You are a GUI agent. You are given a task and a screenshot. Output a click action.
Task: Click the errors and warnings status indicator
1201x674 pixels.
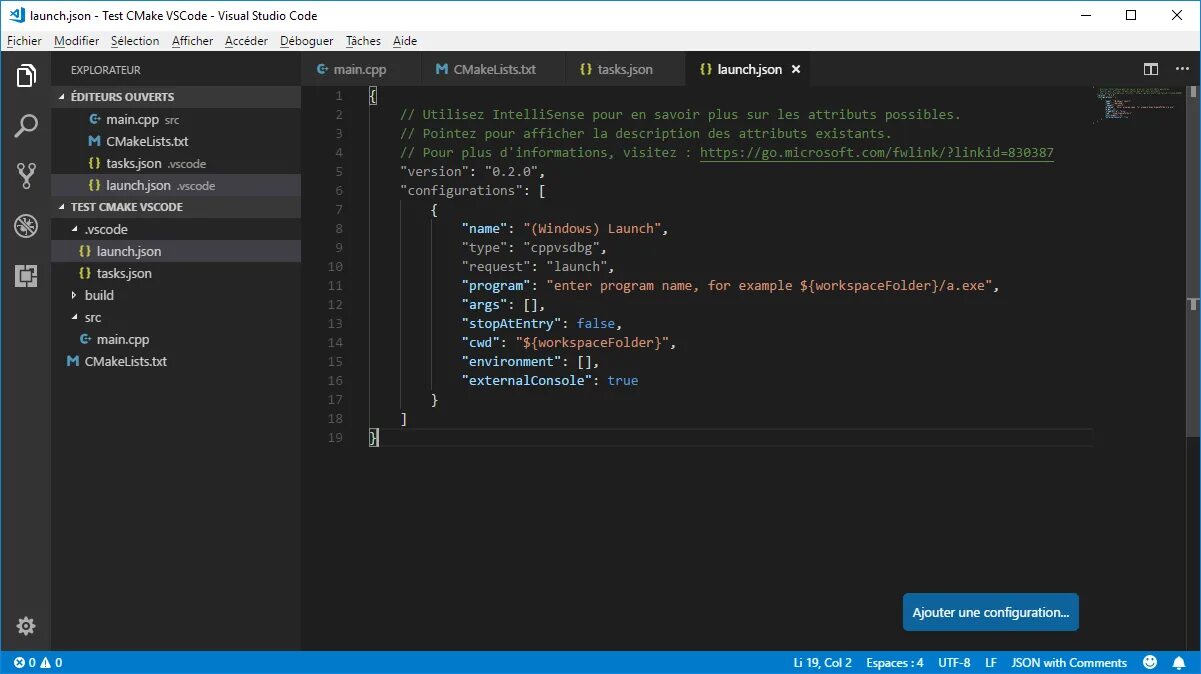tap(38, 662)
